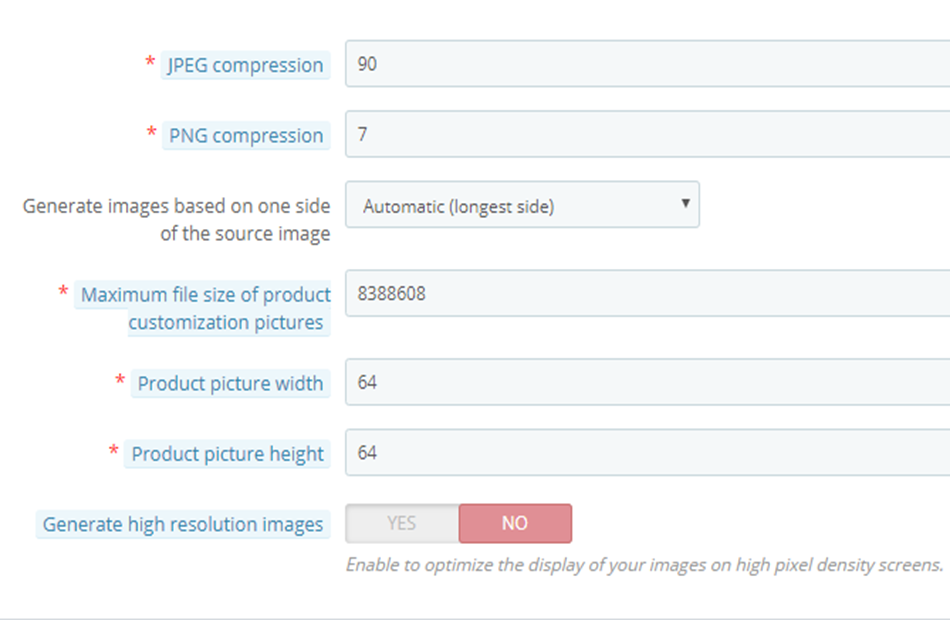Click the Generate images based on one side label

(176, 219)
